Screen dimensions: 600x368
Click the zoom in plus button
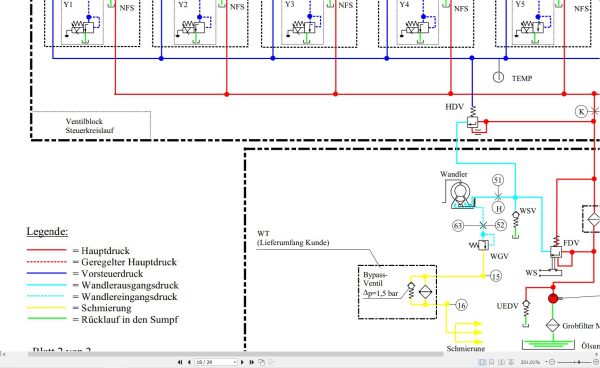[596, 362]
